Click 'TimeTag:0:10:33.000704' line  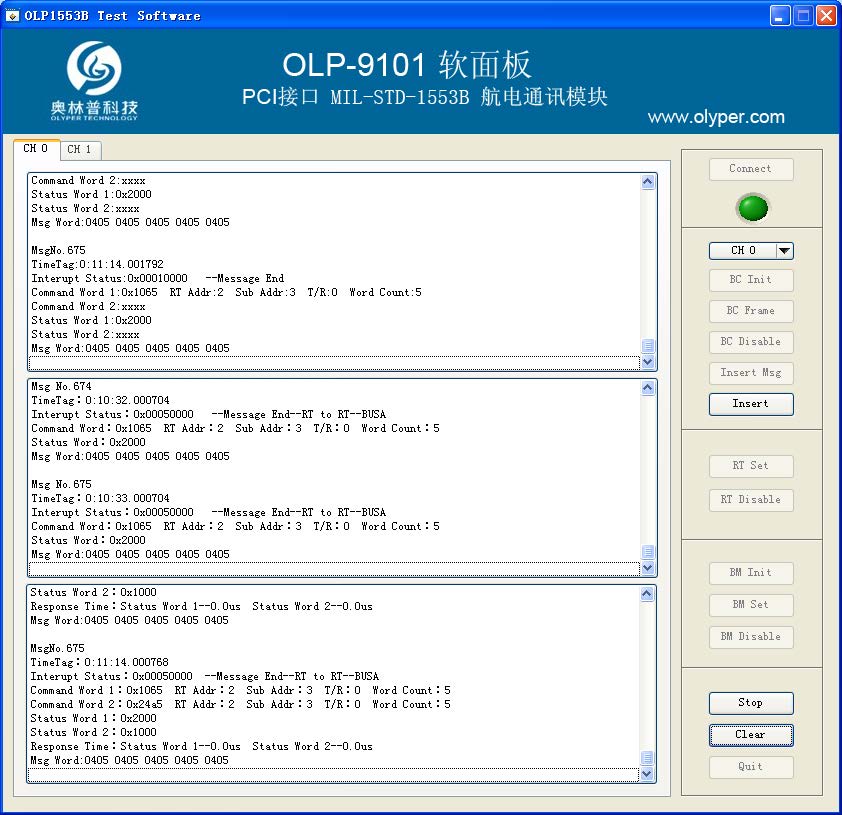coord(100,498)
